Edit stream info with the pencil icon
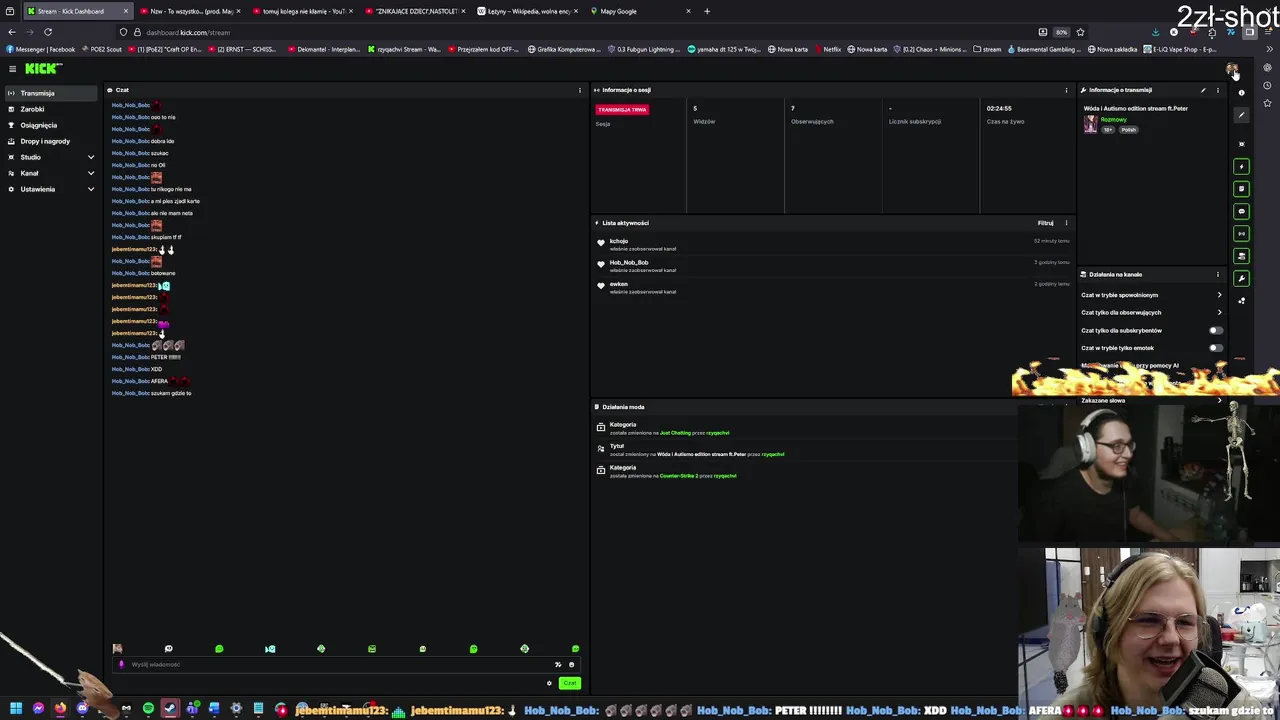Viewport: 1280px width, 720px height. (x=1203, y=90)
